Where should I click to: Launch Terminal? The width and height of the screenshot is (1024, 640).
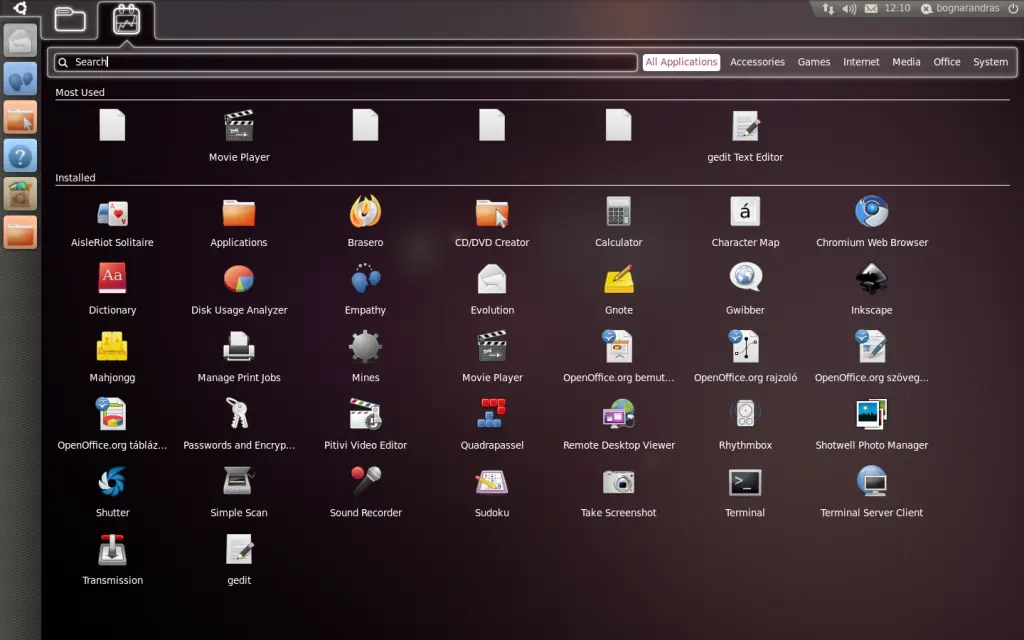[x=745, y=492]
